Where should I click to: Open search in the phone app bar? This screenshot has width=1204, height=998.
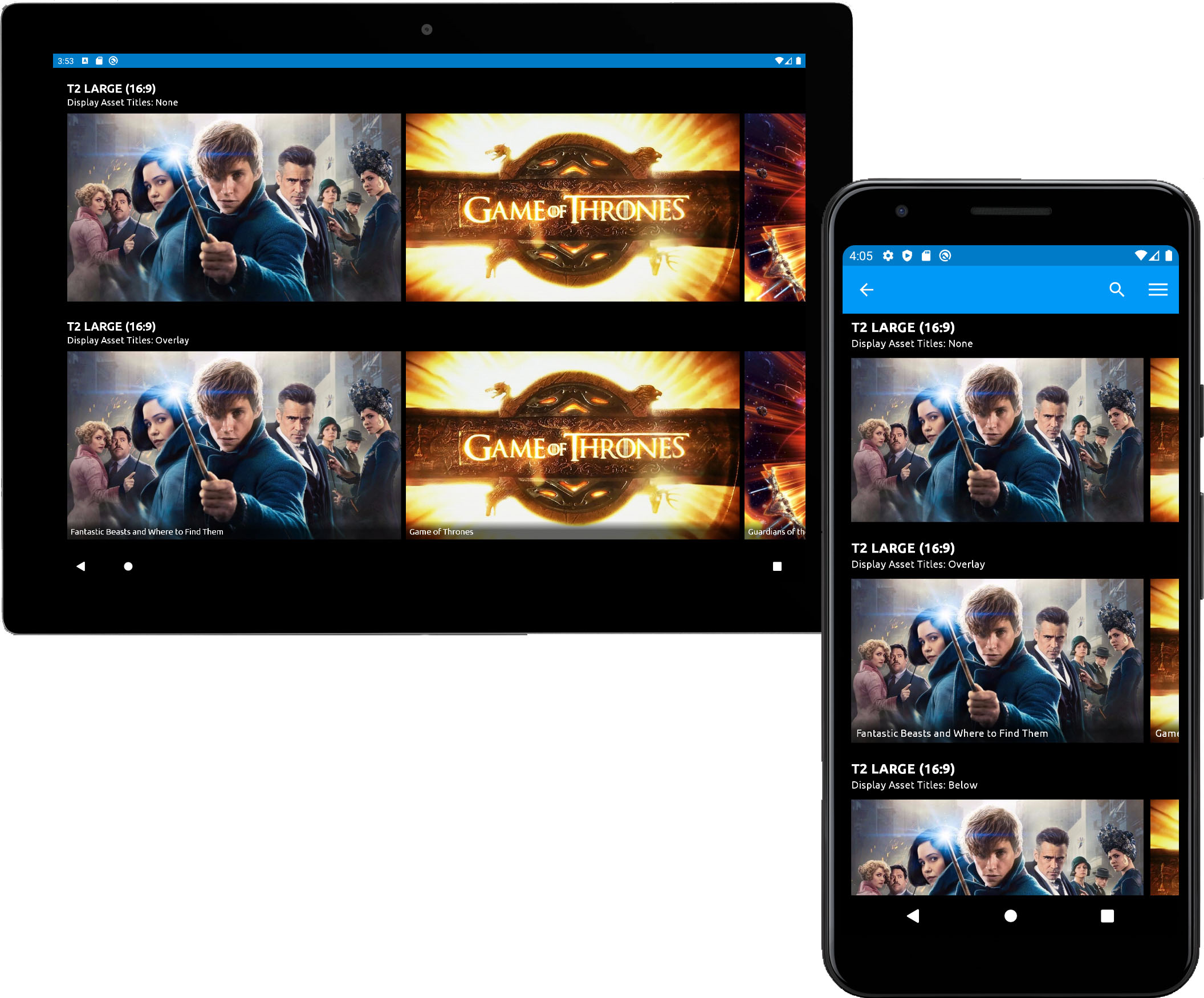click(x=1116, y=290)
